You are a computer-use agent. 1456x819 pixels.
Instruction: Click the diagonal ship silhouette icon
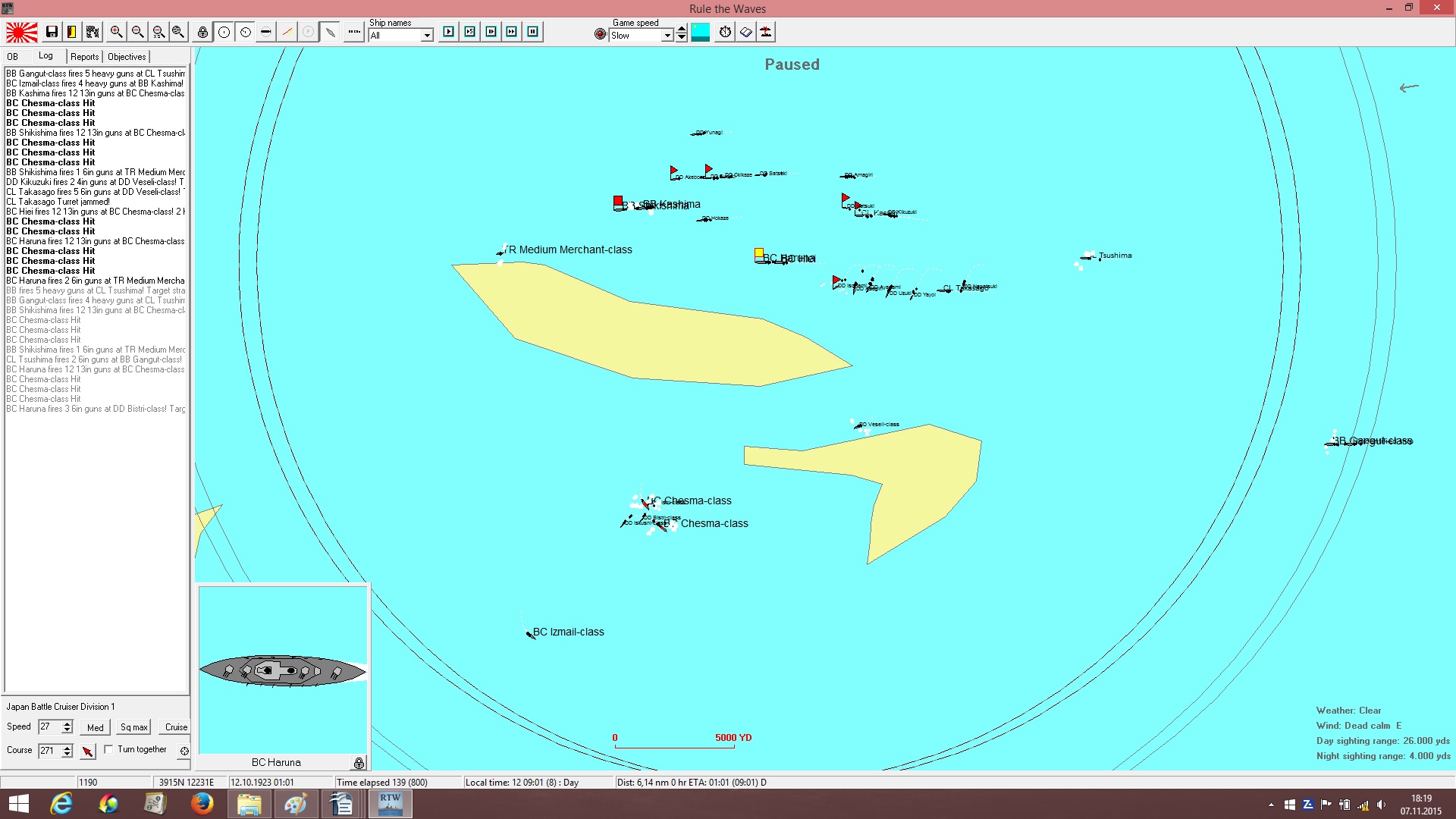[330, 32]
